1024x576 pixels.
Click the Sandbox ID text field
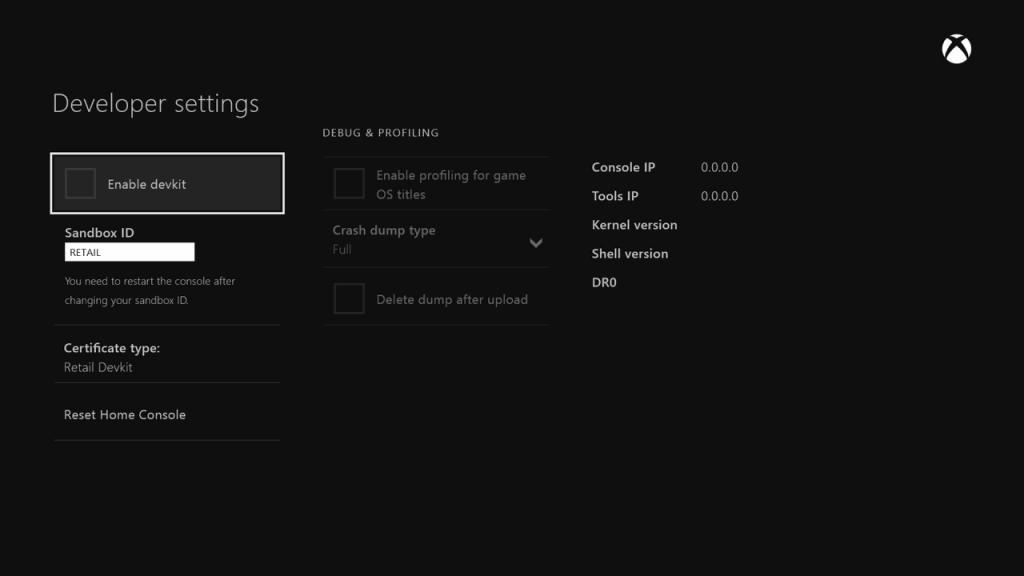tap(130, 253)
